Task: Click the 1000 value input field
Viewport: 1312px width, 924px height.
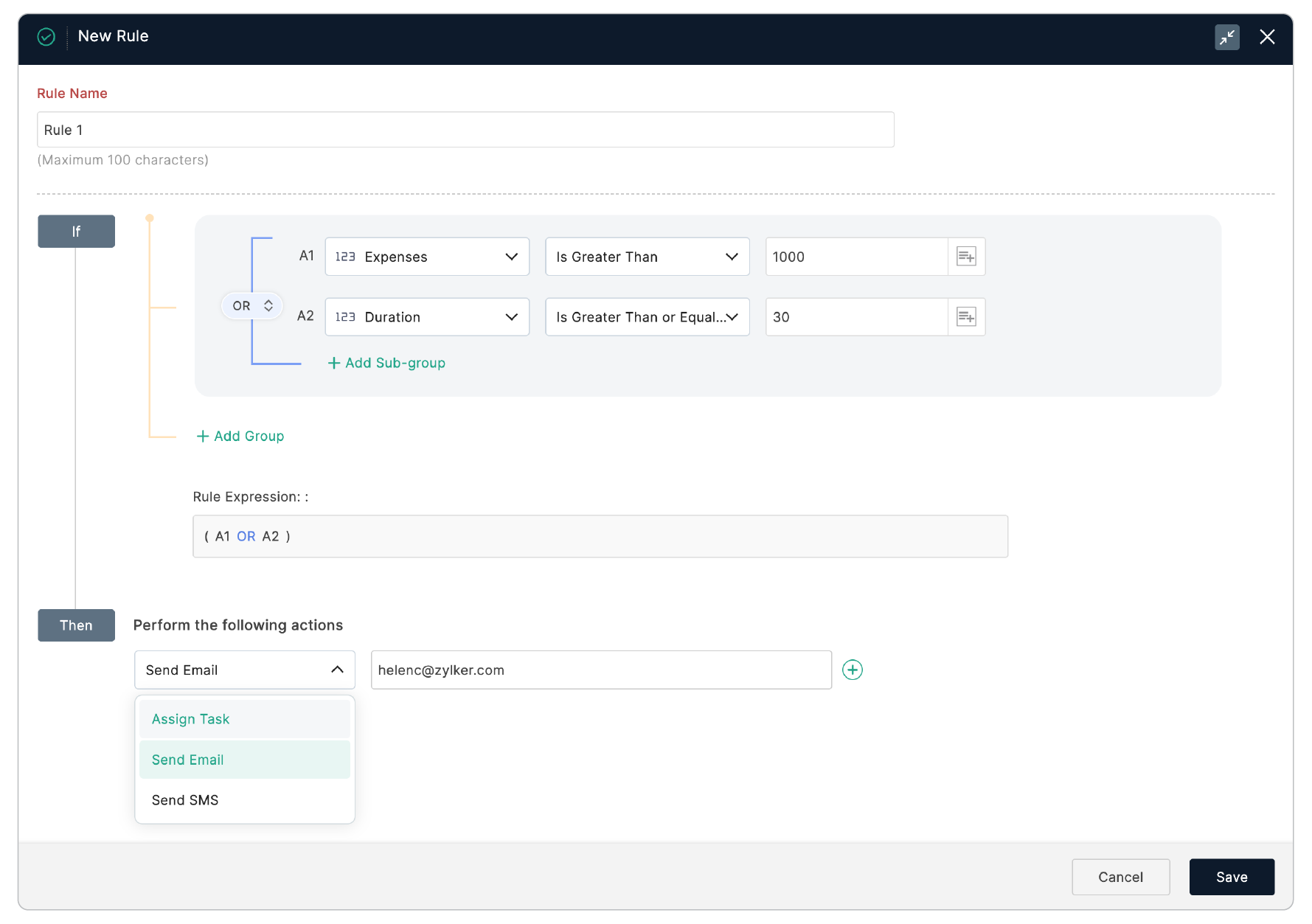Action: pyautogui.click(x=856, y=257)
